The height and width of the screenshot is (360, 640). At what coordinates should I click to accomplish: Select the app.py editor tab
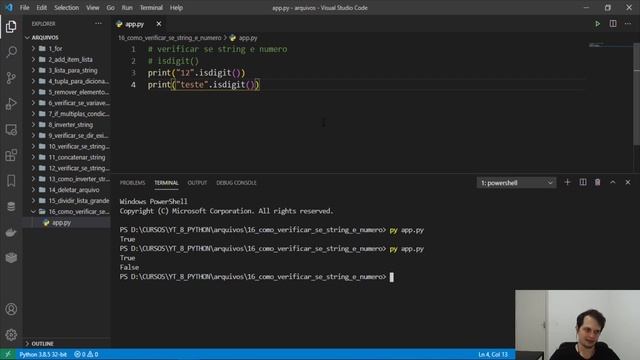pyautogui.click(x=135, y=24)
